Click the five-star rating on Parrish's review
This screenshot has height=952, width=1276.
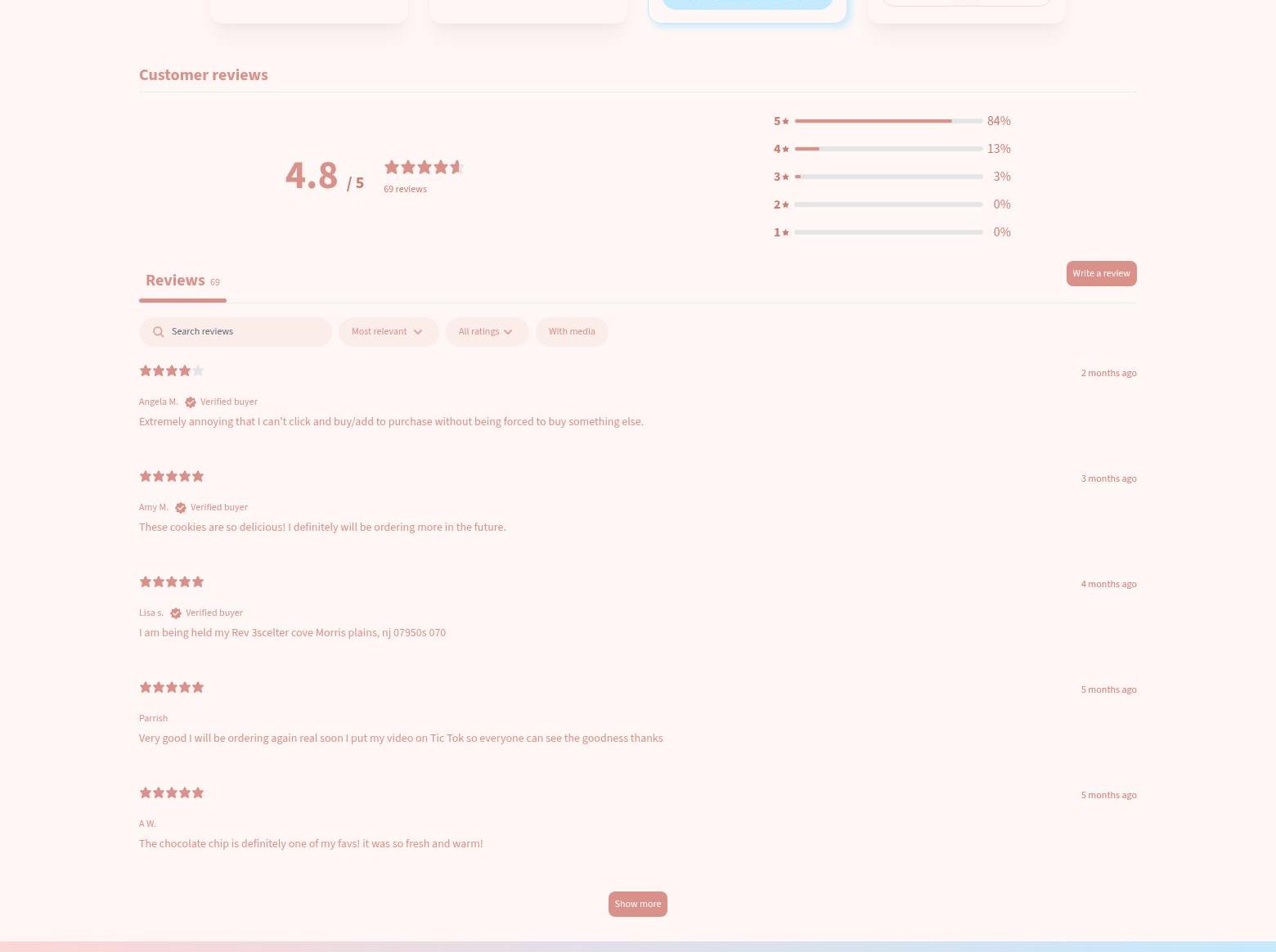point(172,687)
